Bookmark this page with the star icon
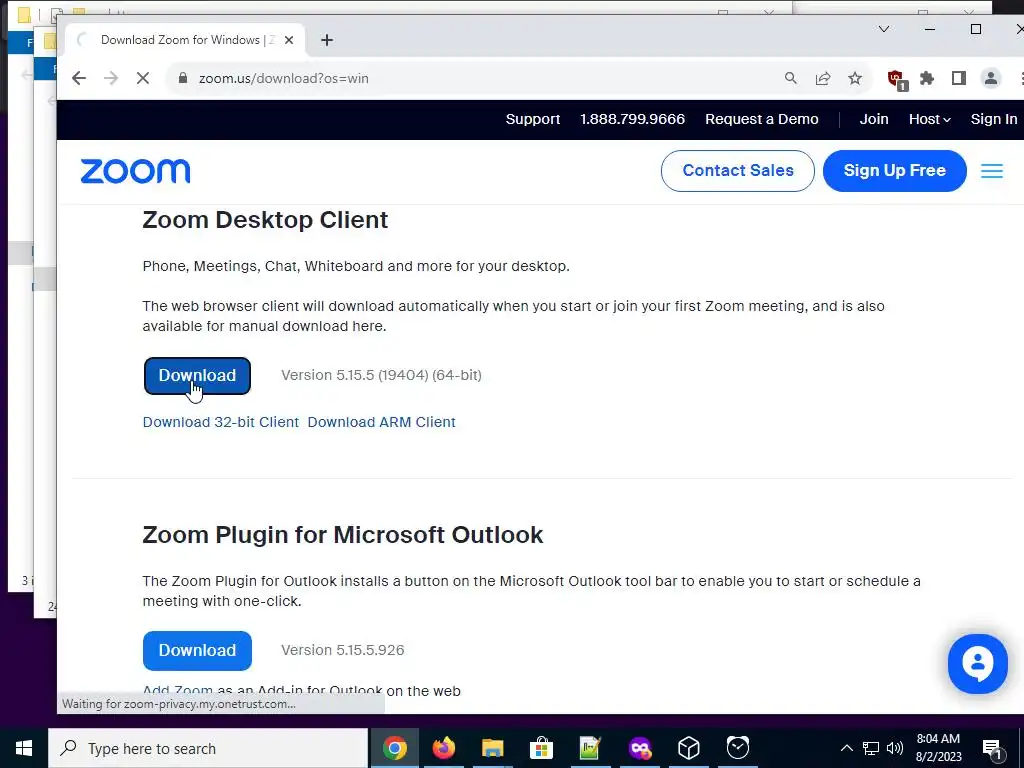The height and width of the screenshot is (768, 1024). point(855,78)
